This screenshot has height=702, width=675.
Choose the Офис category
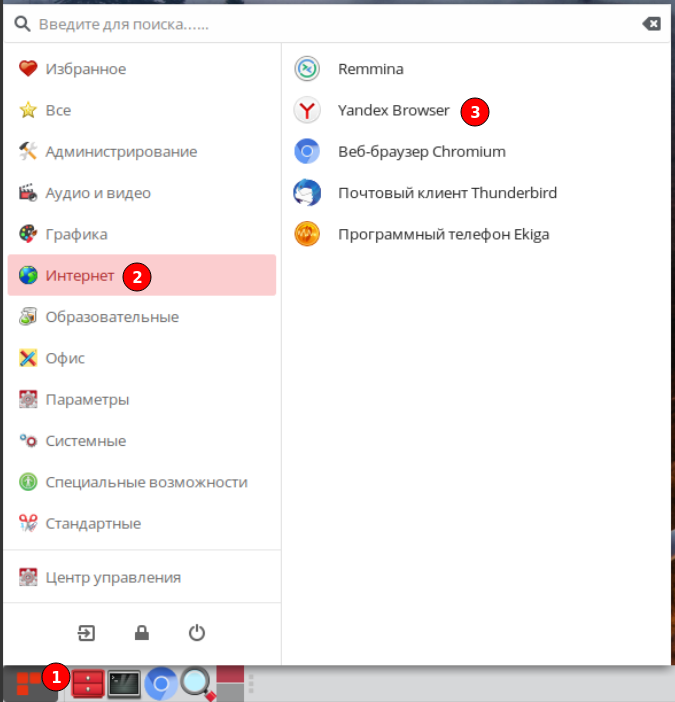click(x=142, y=358)
